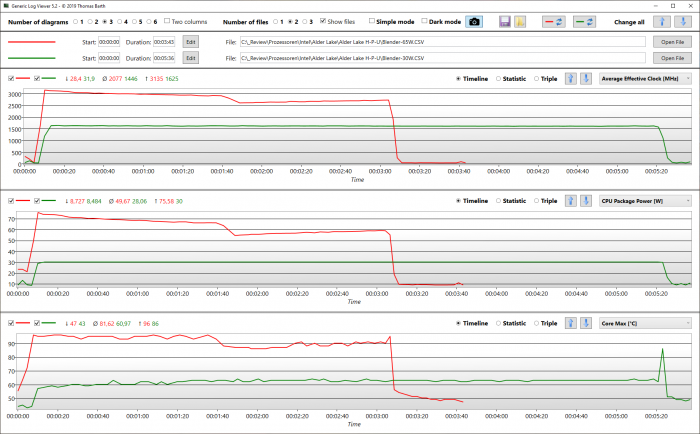The image size is (700, 434).
Task: Click the red file Start time field
Action: click(x=109, y=42)
